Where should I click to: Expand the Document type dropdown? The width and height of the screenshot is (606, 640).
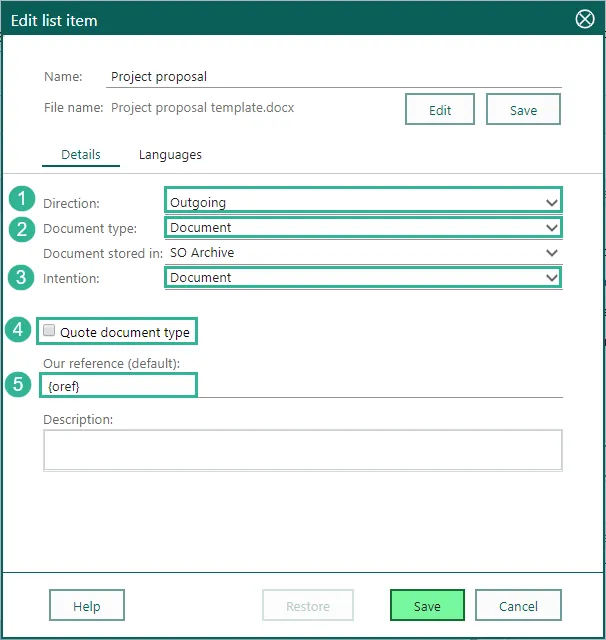click(363, 227)
